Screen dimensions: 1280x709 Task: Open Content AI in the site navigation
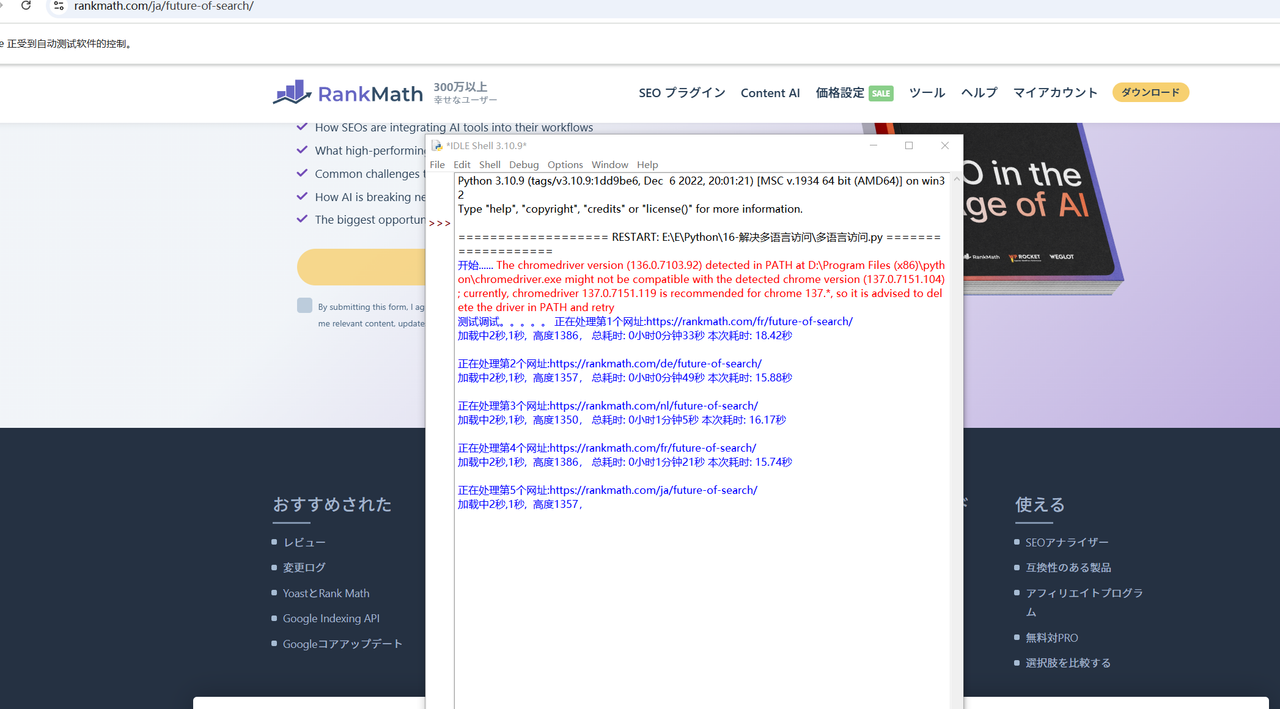(770, 93)
